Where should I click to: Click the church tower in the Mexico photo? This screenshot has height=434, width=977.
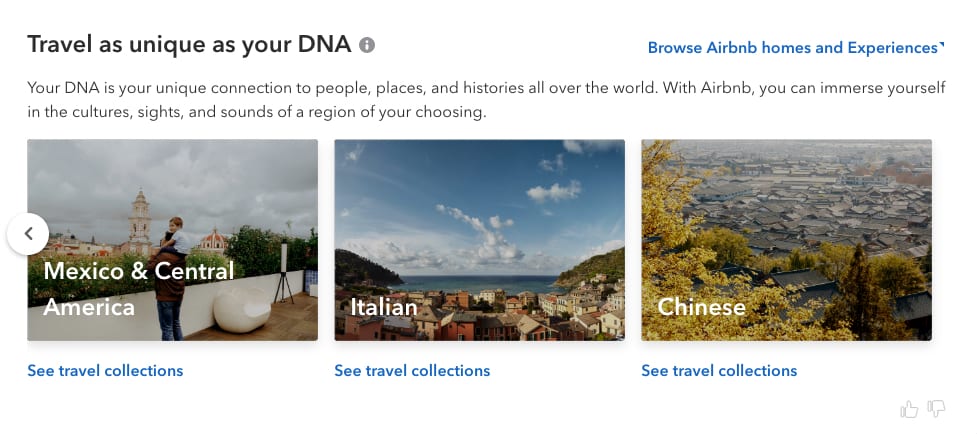pyautogui.click(x=140, y=219)
